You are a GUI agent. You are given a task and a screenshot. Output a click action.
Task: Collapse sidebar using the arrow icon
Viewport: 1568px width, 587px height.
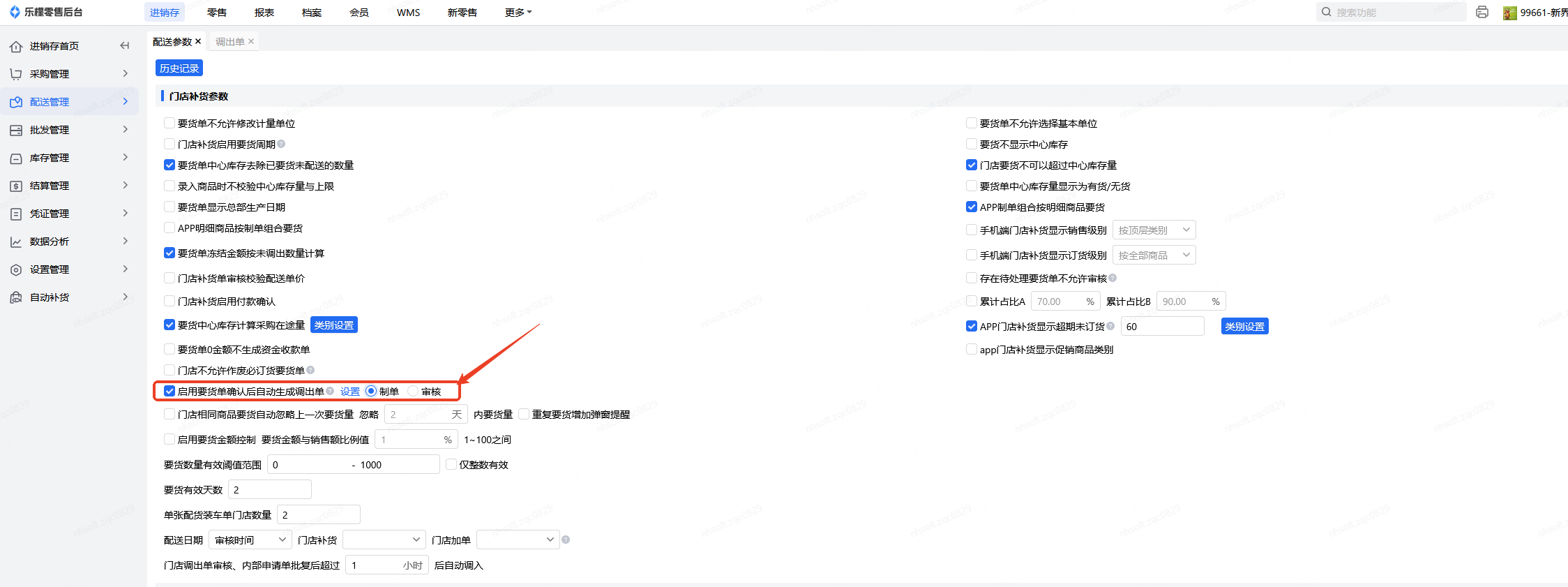125,45
